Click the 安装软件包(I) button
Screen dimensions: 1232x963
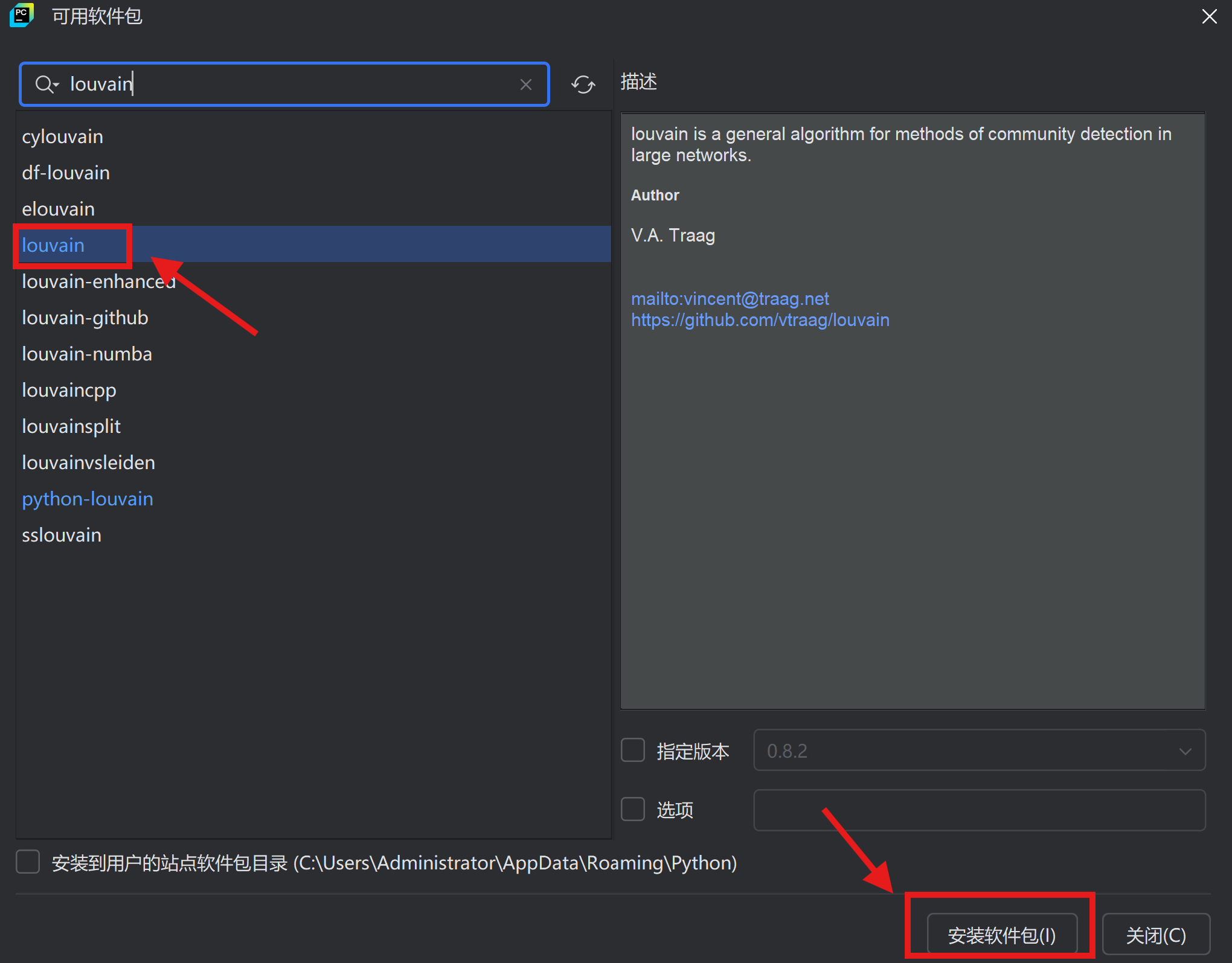[1001, 934]
